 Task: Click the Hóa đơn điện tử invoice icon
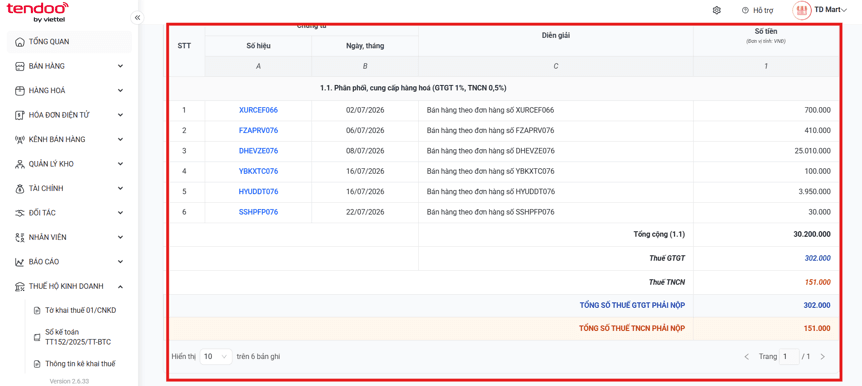pos(20,115)
